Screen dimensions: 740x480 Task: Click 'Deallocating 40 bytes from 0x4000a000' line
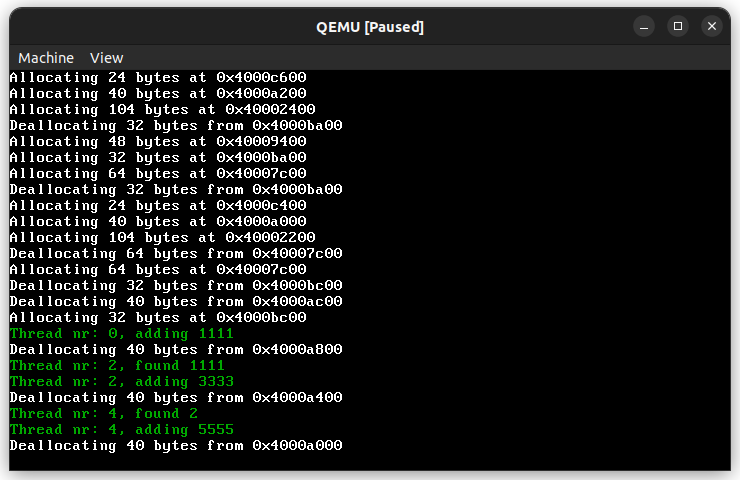[176, 446]
